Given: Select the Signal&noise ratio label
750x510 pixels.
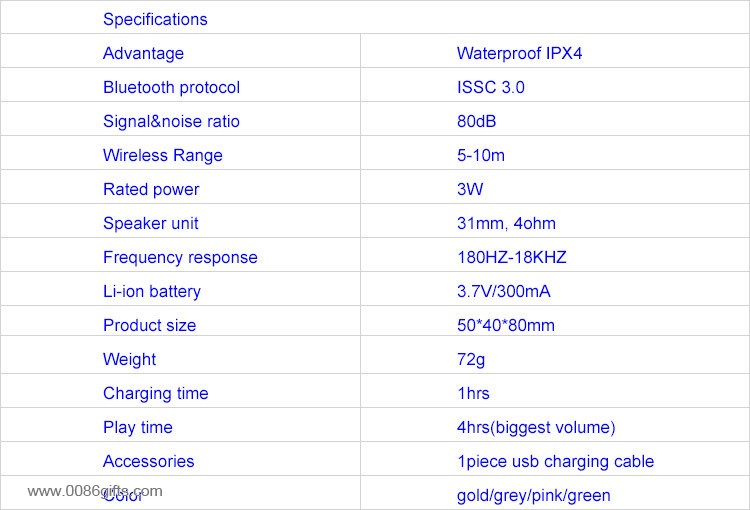Looking at the screenshot, I should [x=171, y=121].
